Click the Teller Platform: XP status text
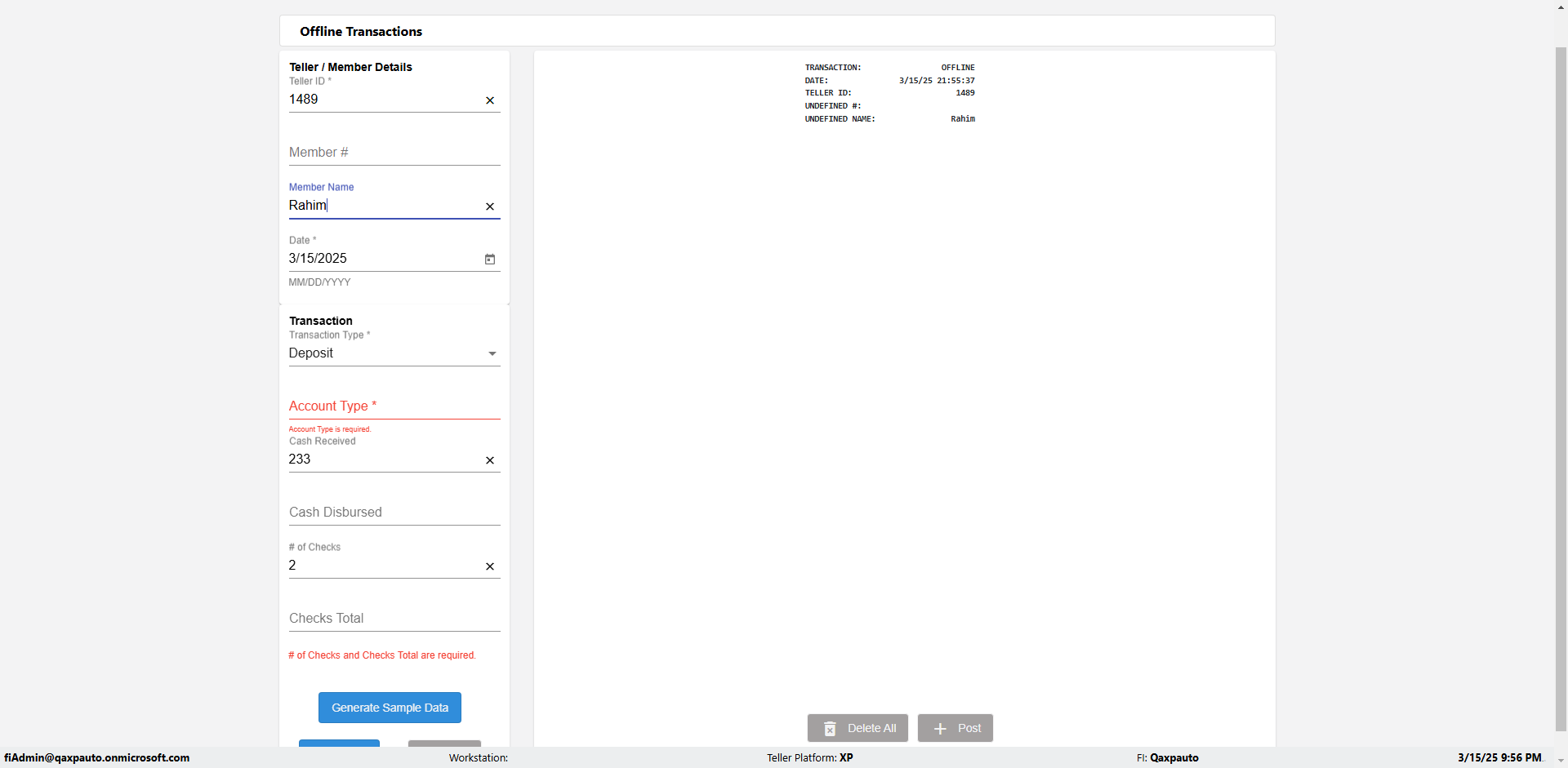 pos(810,757)
